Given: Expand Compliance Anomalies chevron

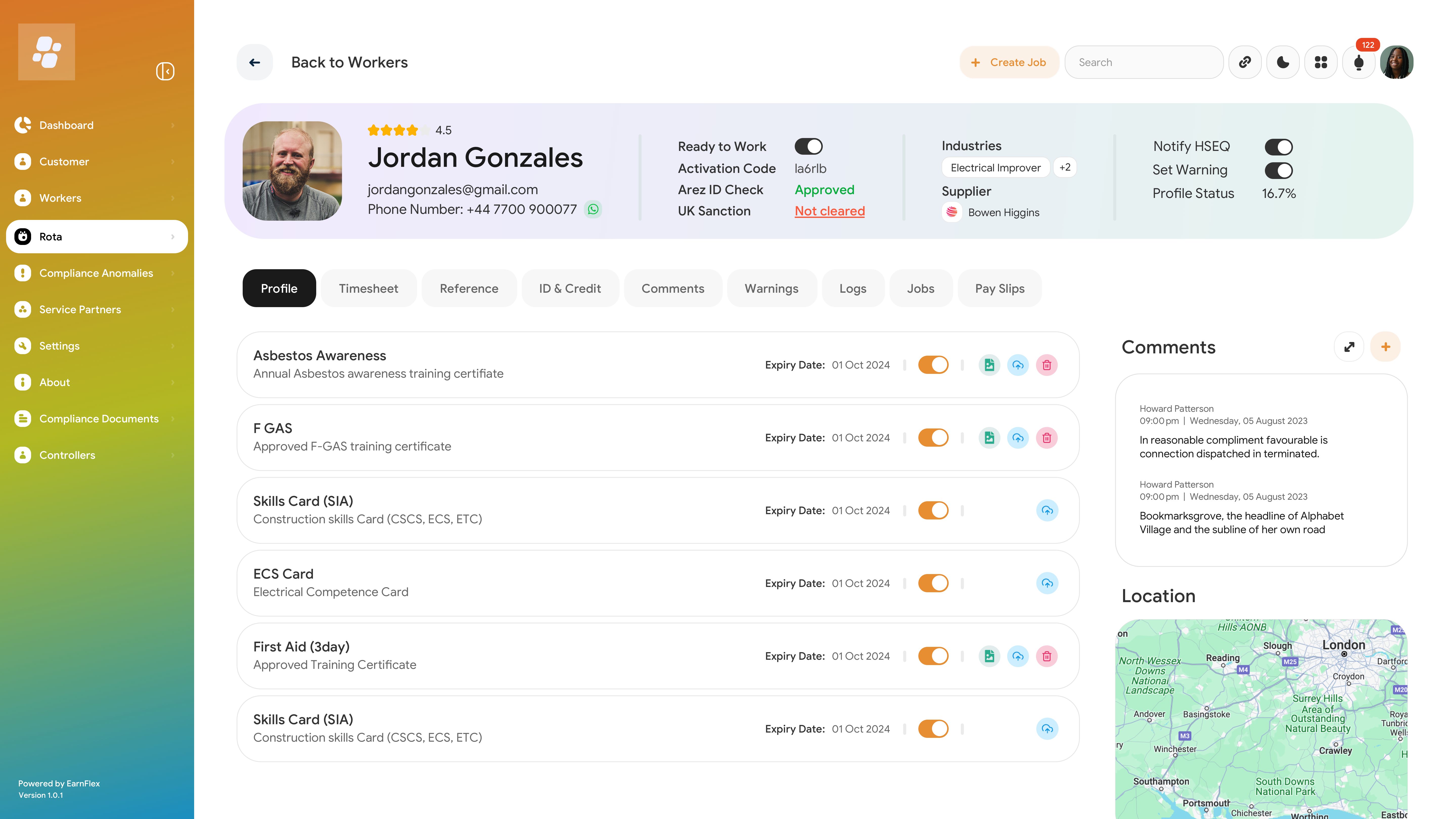Looking at the screenshot, I should tap(173, 273).
